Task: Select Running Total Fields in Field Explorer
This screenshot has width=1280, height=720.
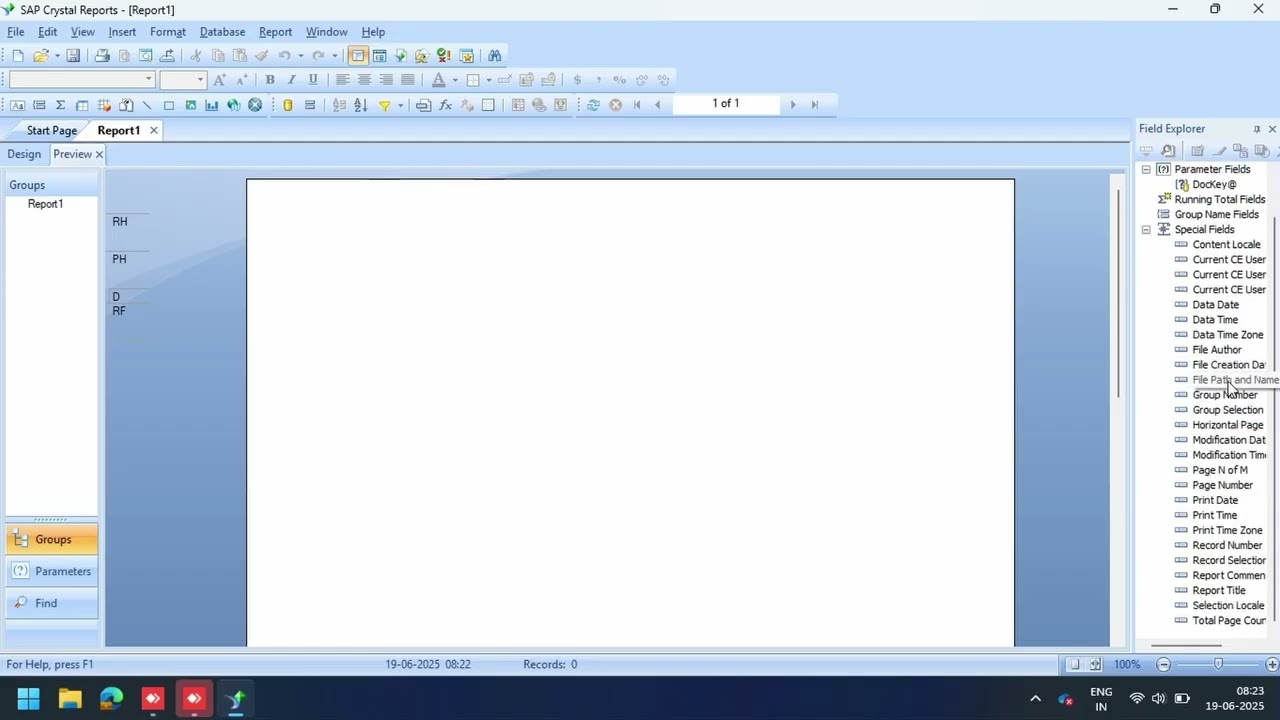Action: [1220, 200]
